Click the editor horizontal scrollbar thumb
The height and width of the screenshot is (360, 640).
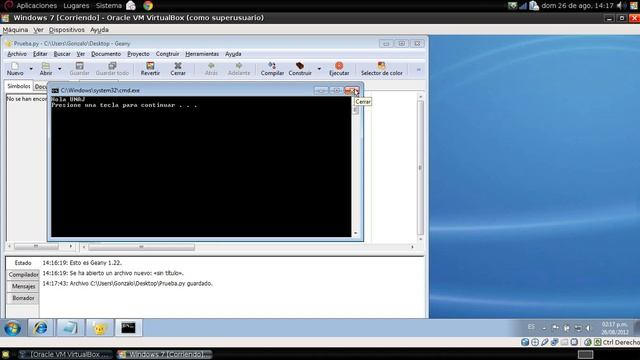tap(141, 247)
